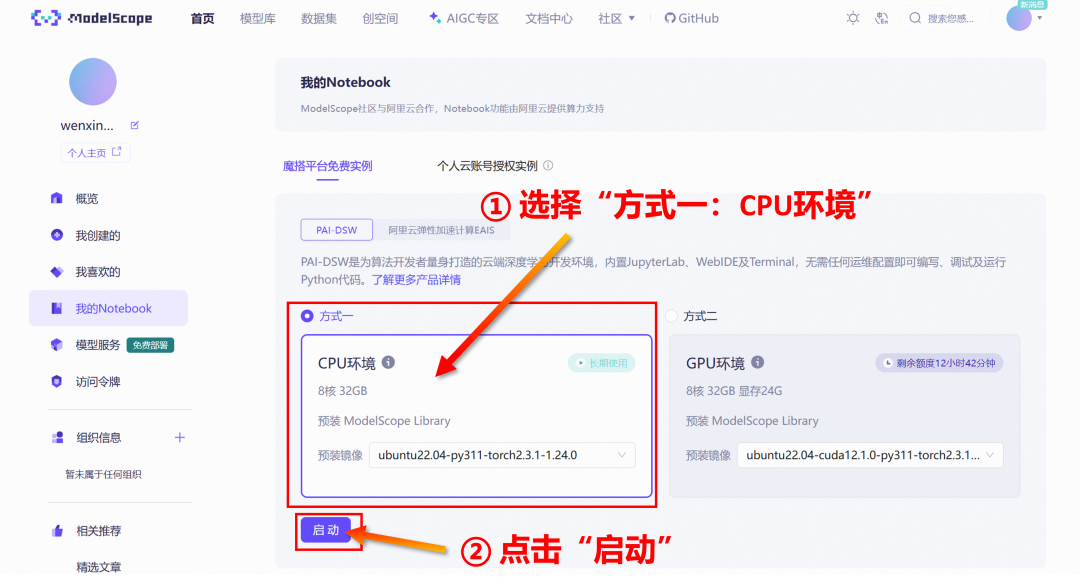
Task: Go to 首页 in top navigation
Action: tap(202, 19)
